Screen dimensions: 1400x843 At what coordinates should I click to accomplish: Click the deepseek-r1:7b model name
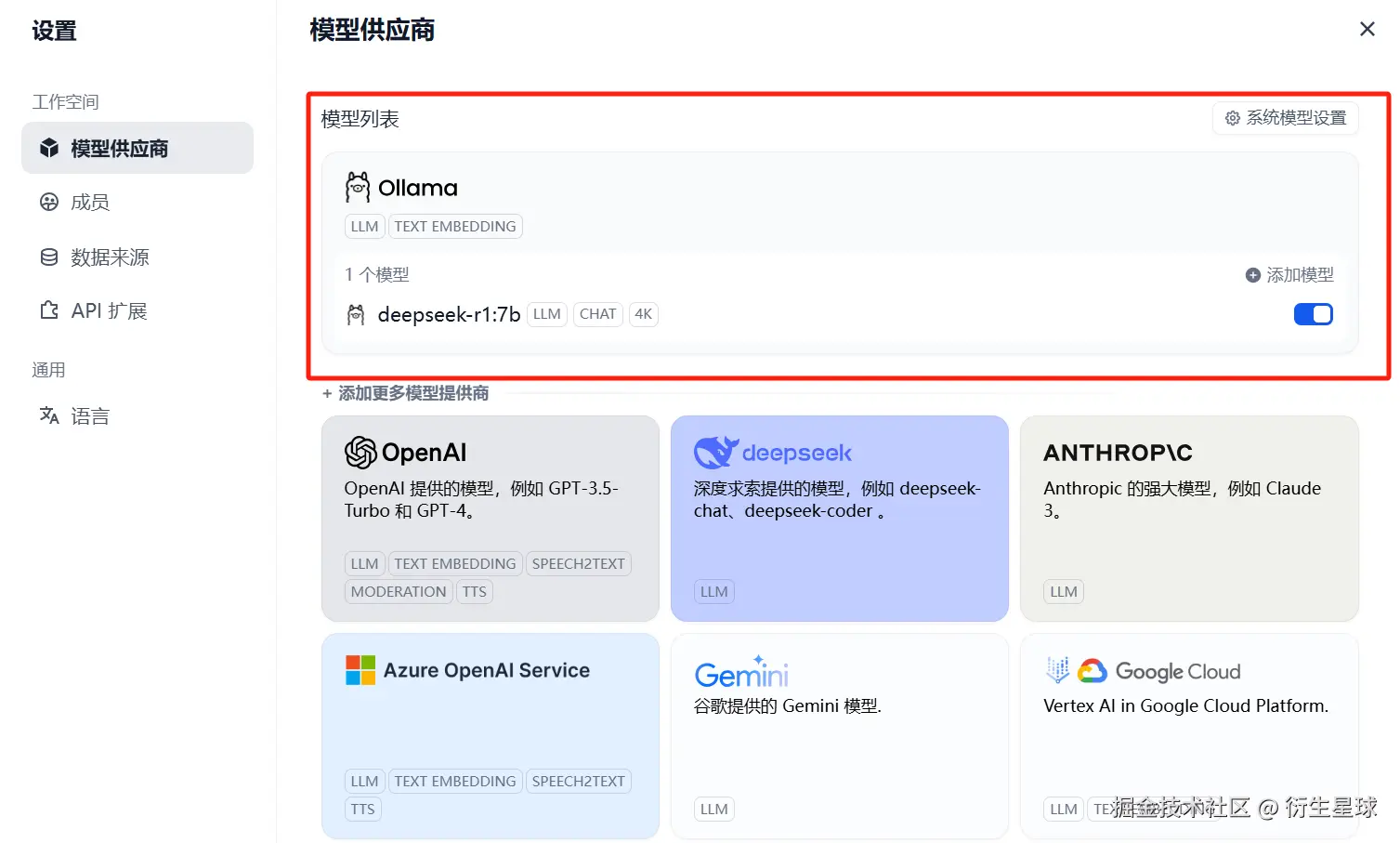pos(449,314)
